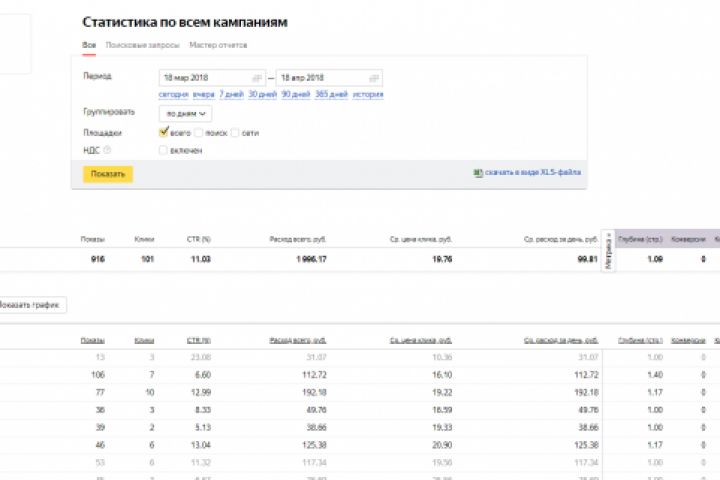Toggle the 'всего' platforms checkbox

[163, 132]
